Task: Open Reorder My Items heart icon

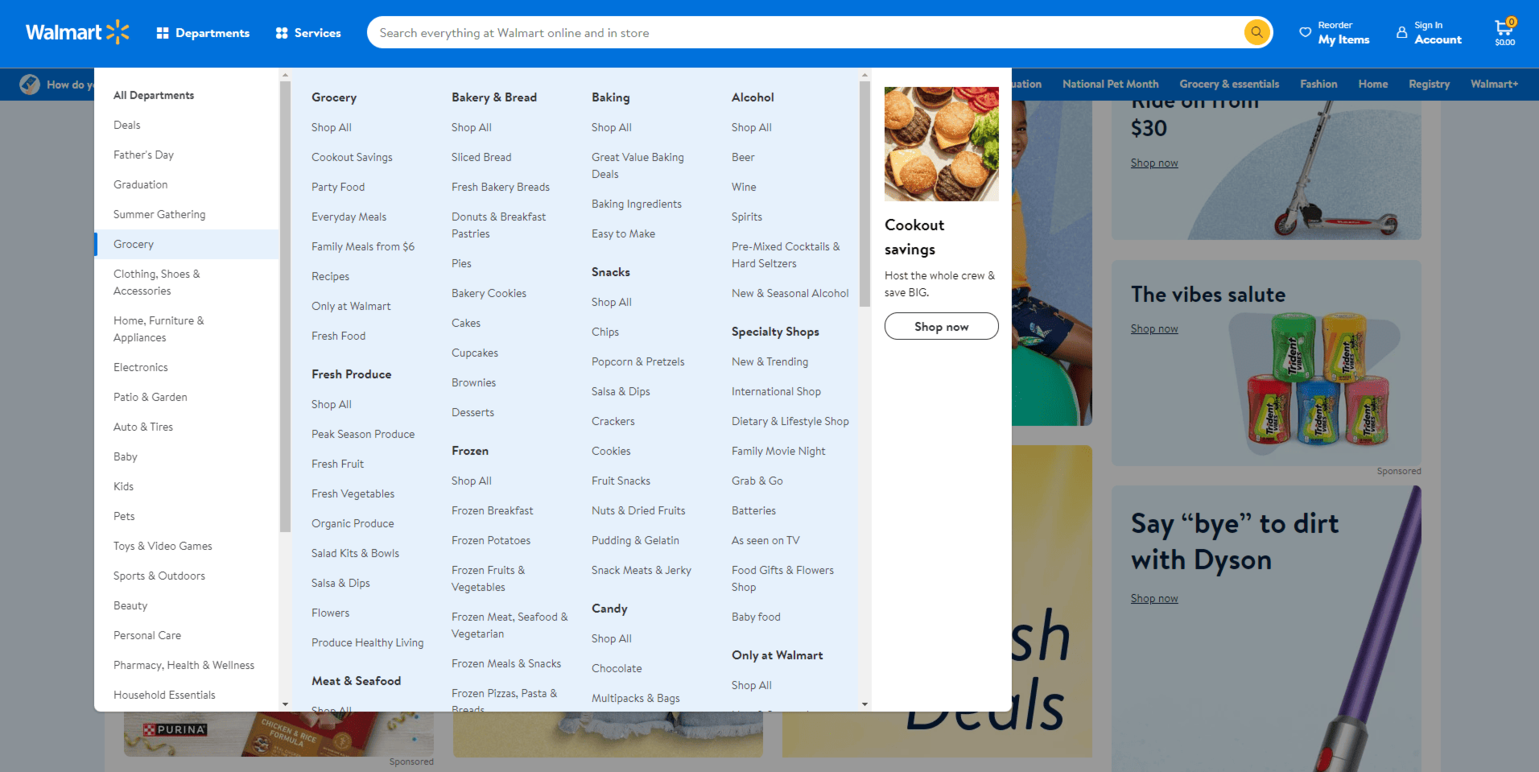Action: 1305,33
